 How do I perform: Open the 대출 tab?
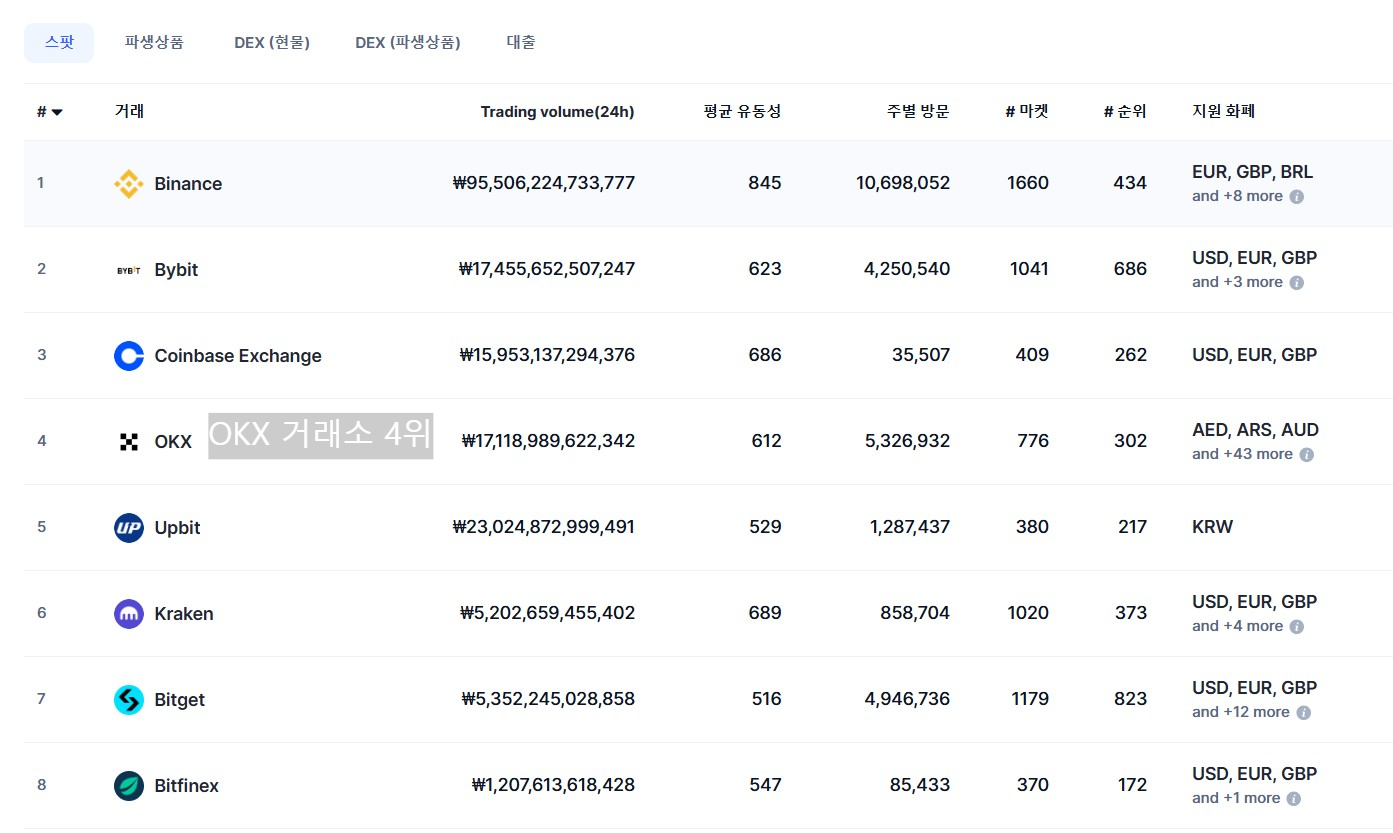click(x=521, y=43)
